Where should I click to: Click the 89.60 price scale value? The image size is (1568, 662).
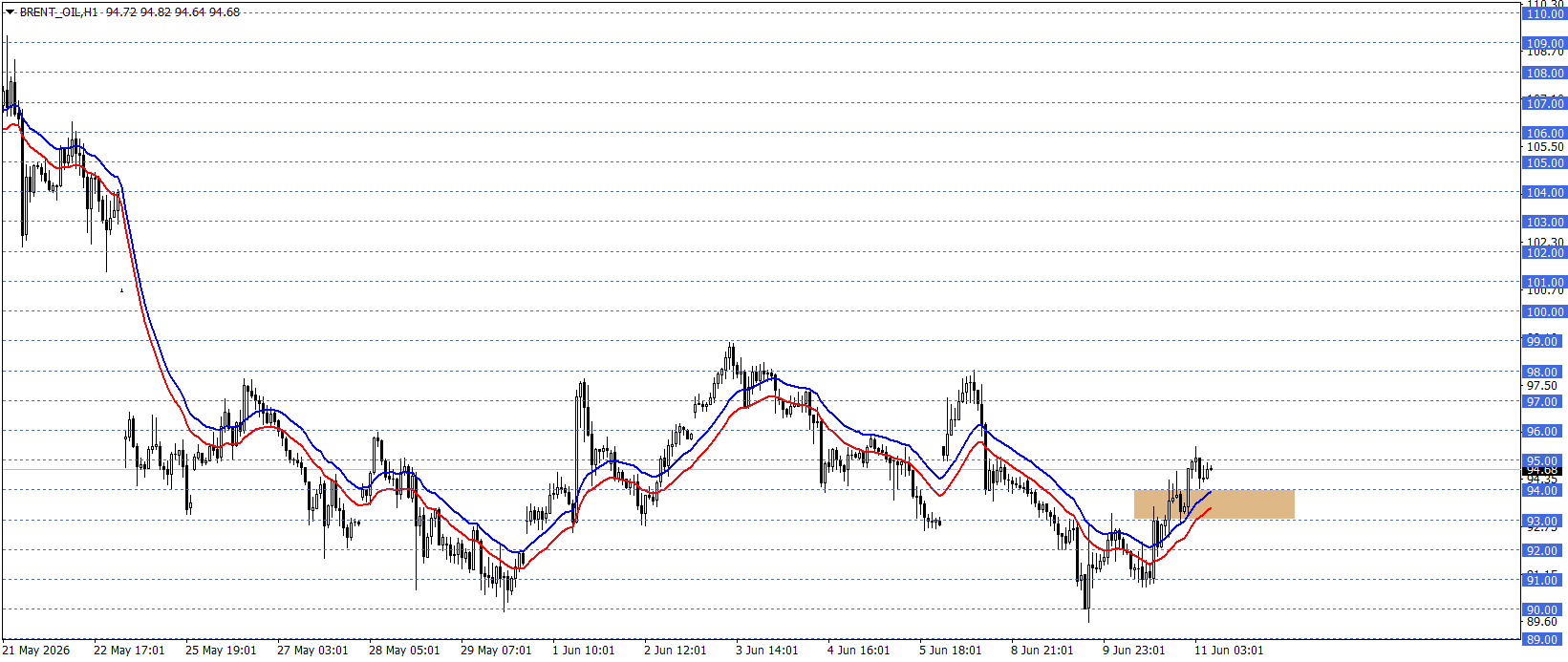tap(1542, 623)
